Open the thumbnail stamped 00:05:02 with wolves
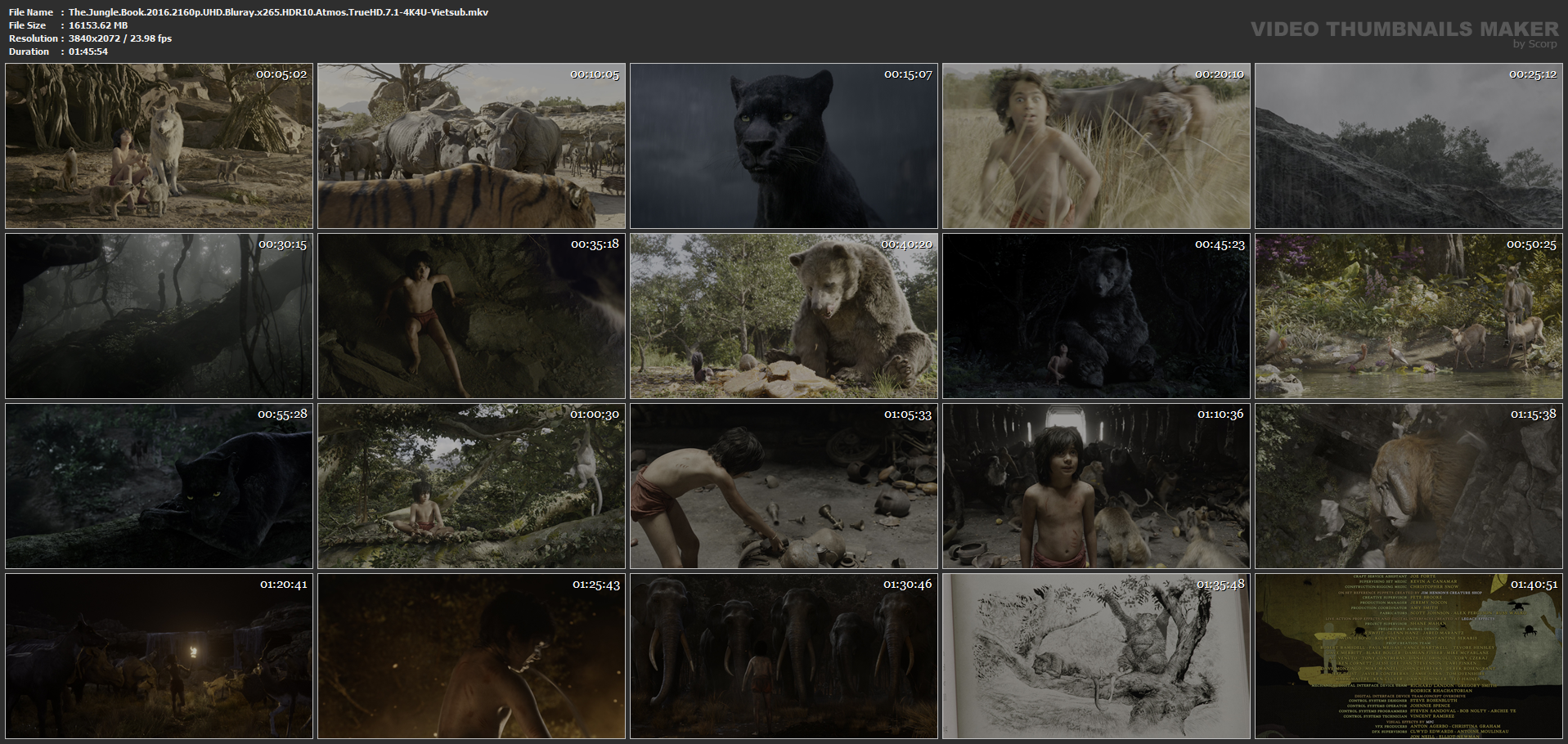Image resolution: width=1568 pixels, height=744 pixels. pyautogui.click(x=159, y=146)
